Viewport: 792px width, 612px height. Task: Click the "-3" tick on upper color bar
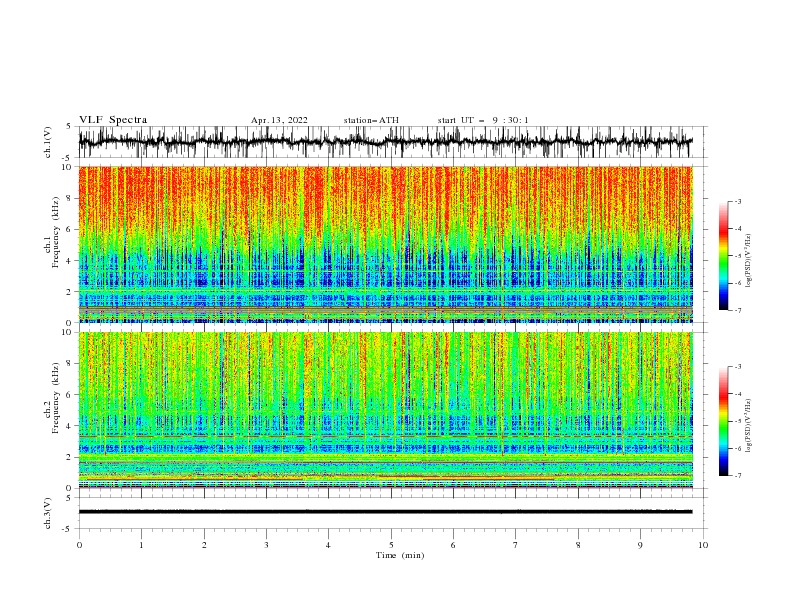point(738,201)
